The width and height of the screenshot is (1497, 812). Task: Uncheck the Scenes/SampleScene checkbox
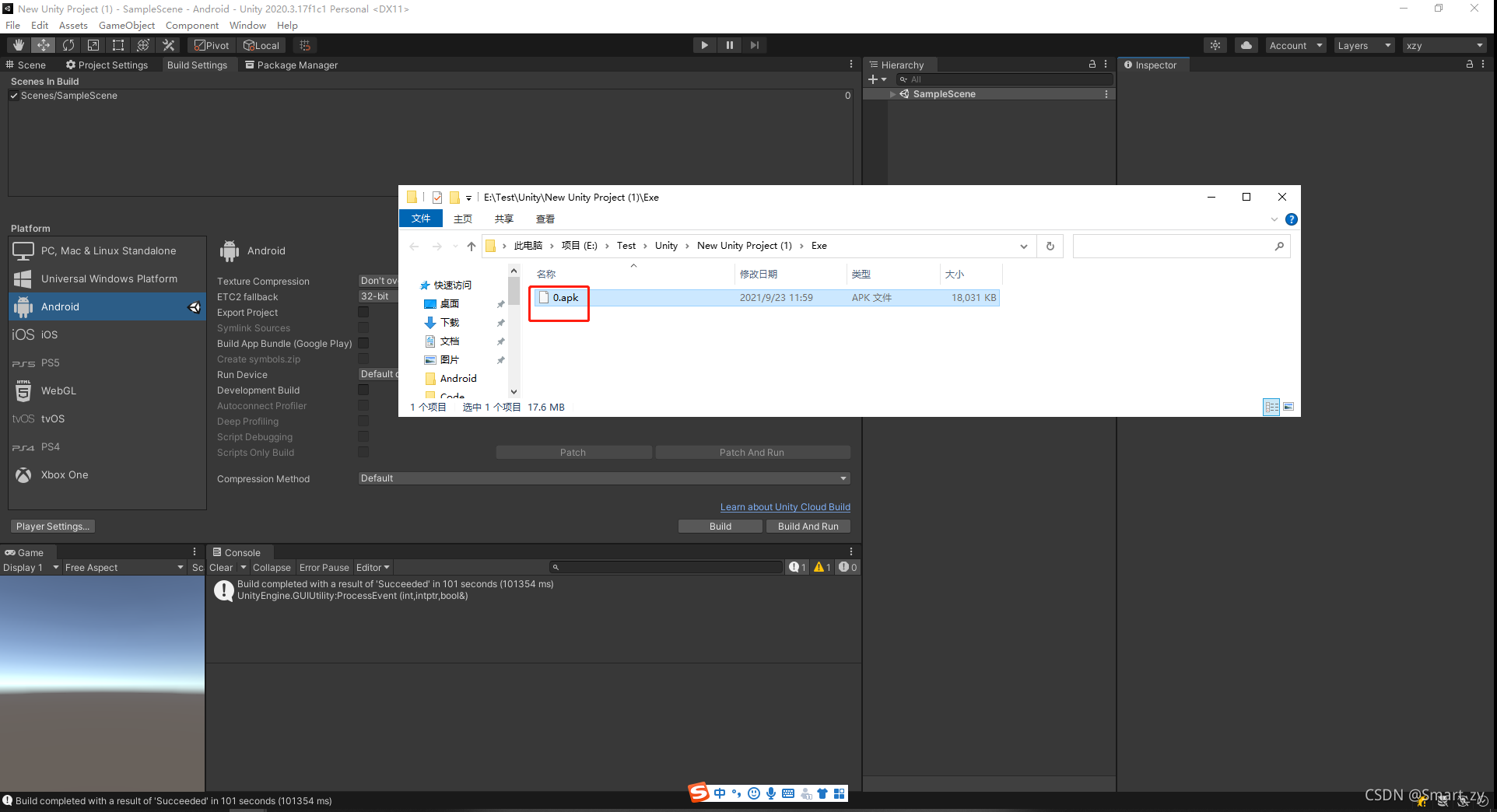[14, 96]
